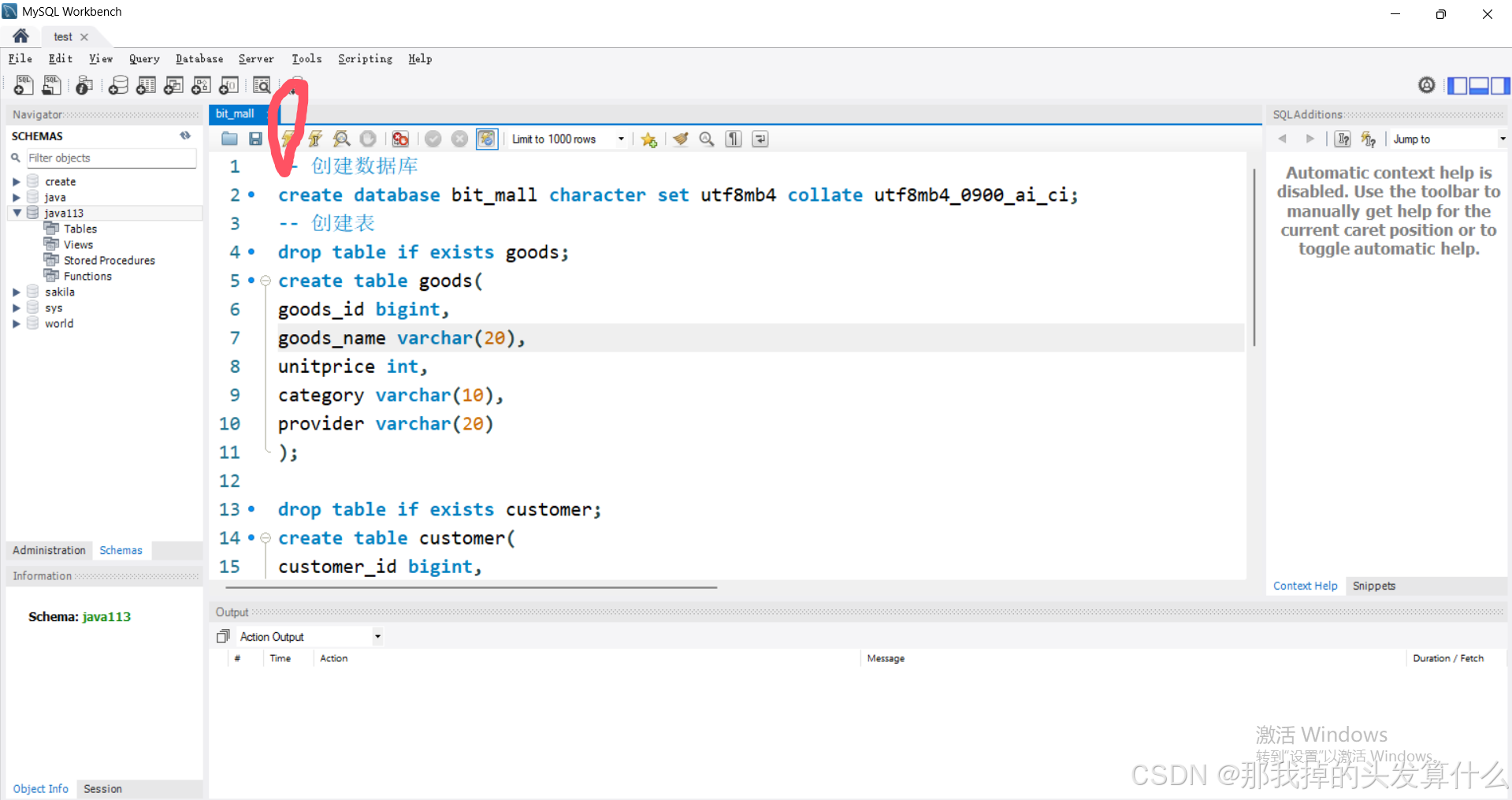Toggle the bottom output panel visibility
1512x800 pixels.
point(1478,85)
